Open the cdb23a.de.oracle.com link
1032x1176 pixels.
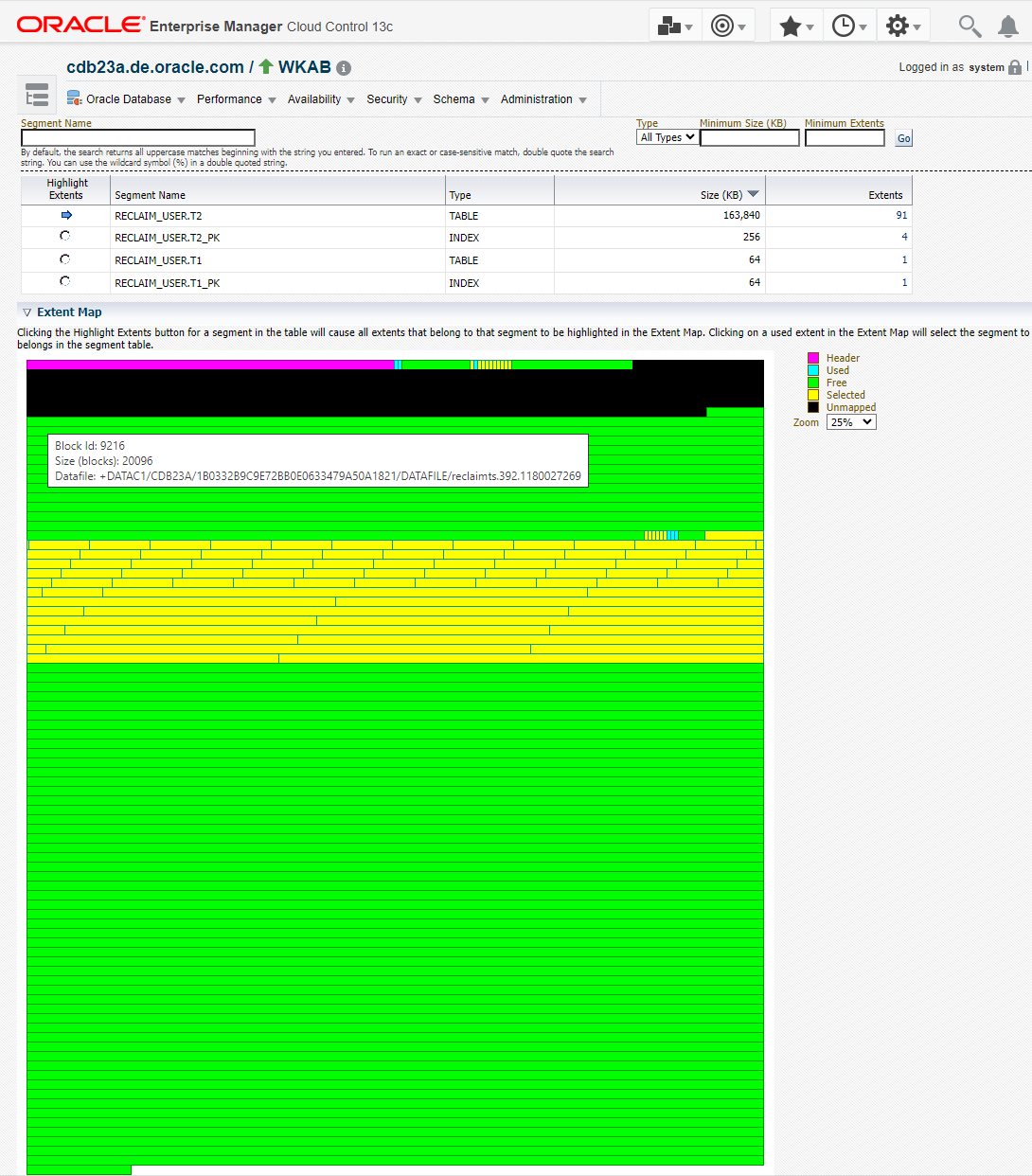point(155,67)
